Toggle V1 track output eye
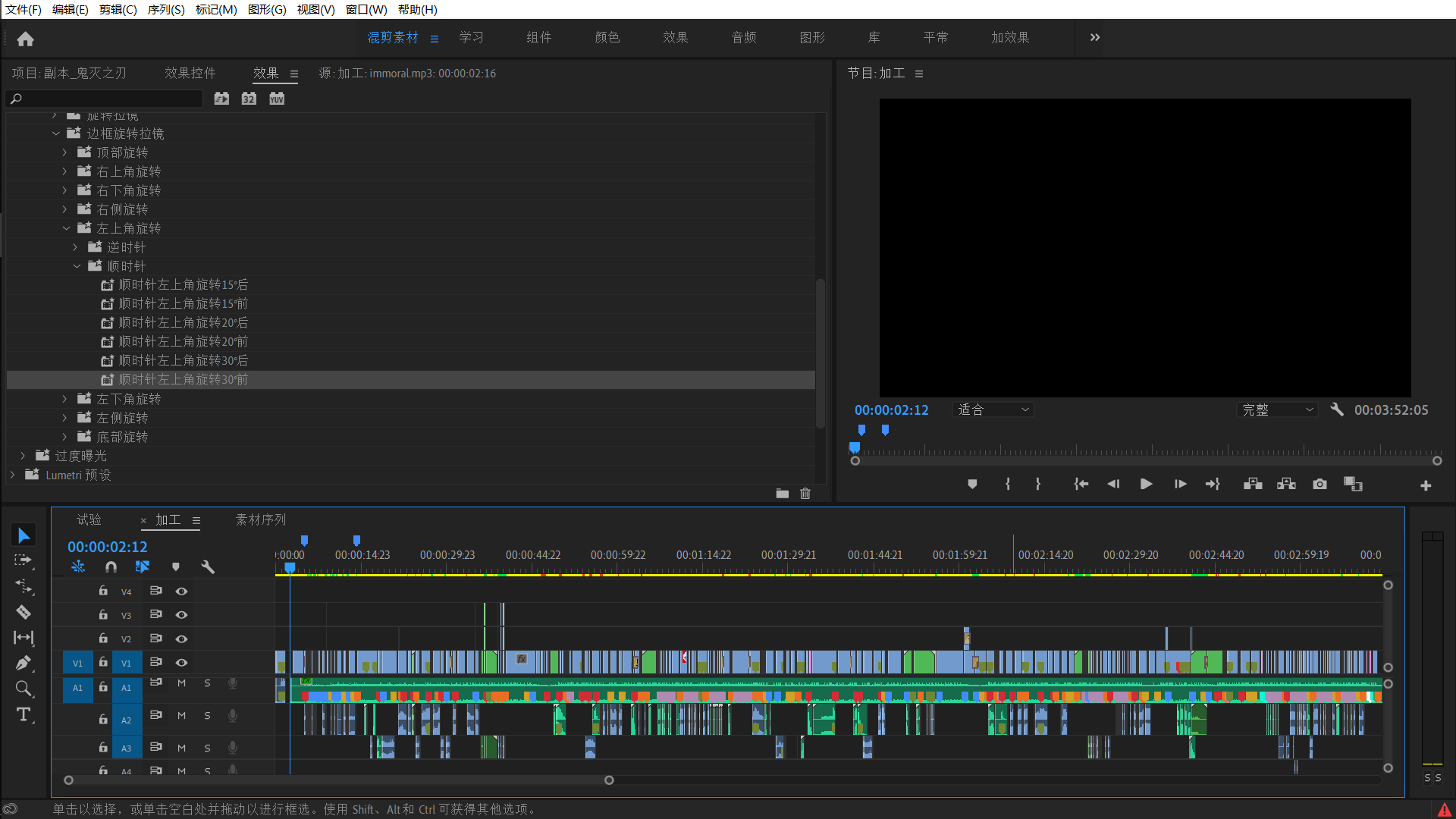This screenshot has width=1456, height=819. [x=181, y=663]
